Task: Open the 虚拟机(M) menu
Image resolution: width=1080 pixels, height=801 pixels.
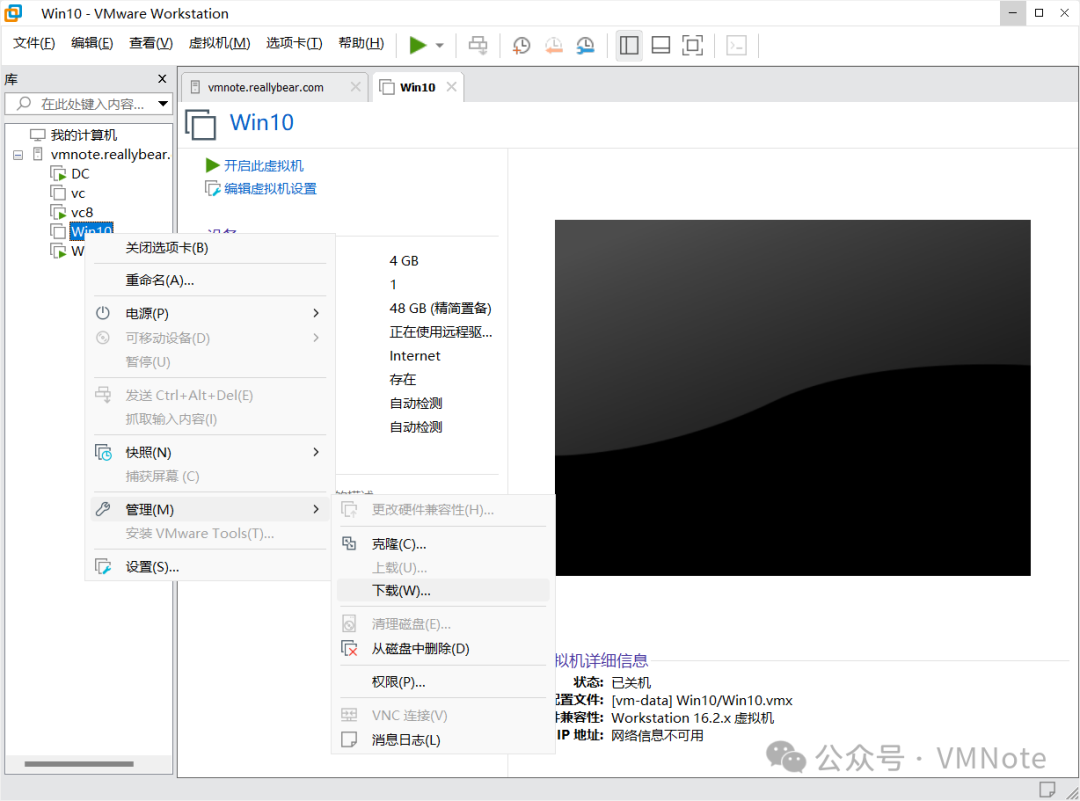Action: coord(219,43)
